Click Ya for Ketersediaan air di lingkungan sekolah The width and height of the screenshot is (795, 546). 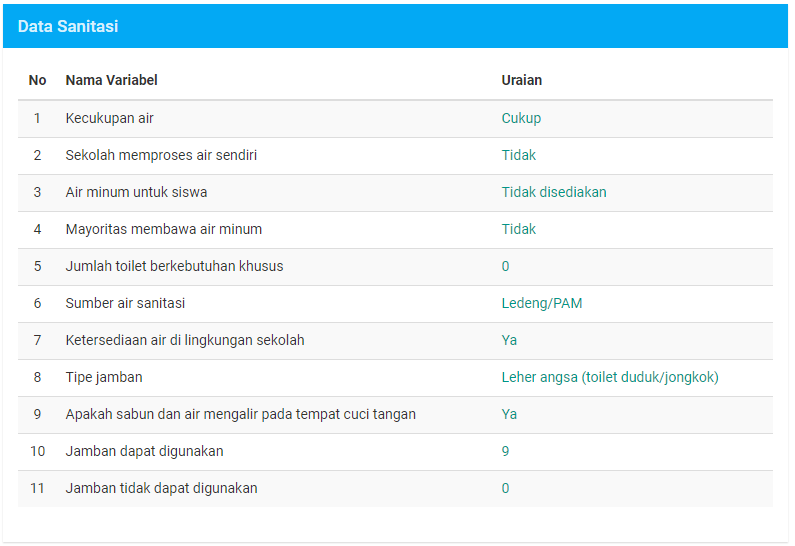point(509,340)
